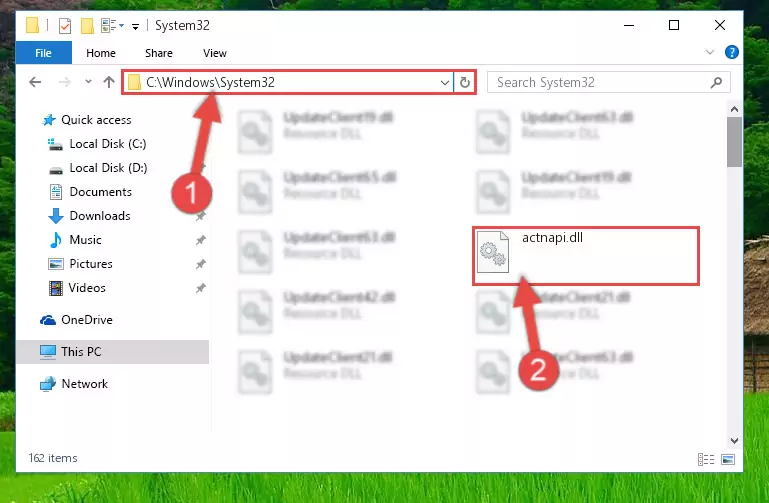Click the Properties checkmark icon in title bar
This screenshot has width=769, height=503.
[x=65, y=25]
